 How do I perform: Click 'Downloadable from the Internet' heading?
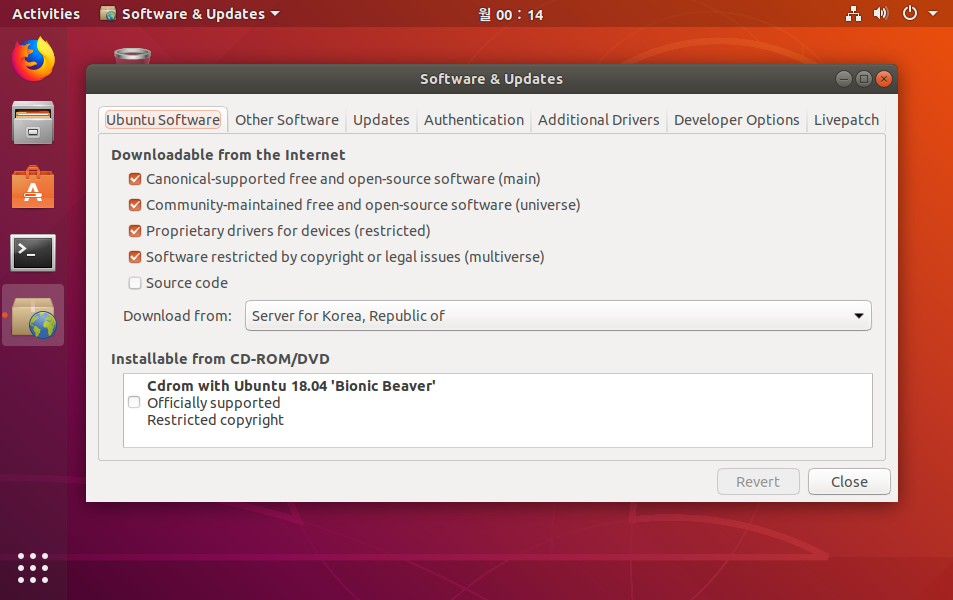228,155
